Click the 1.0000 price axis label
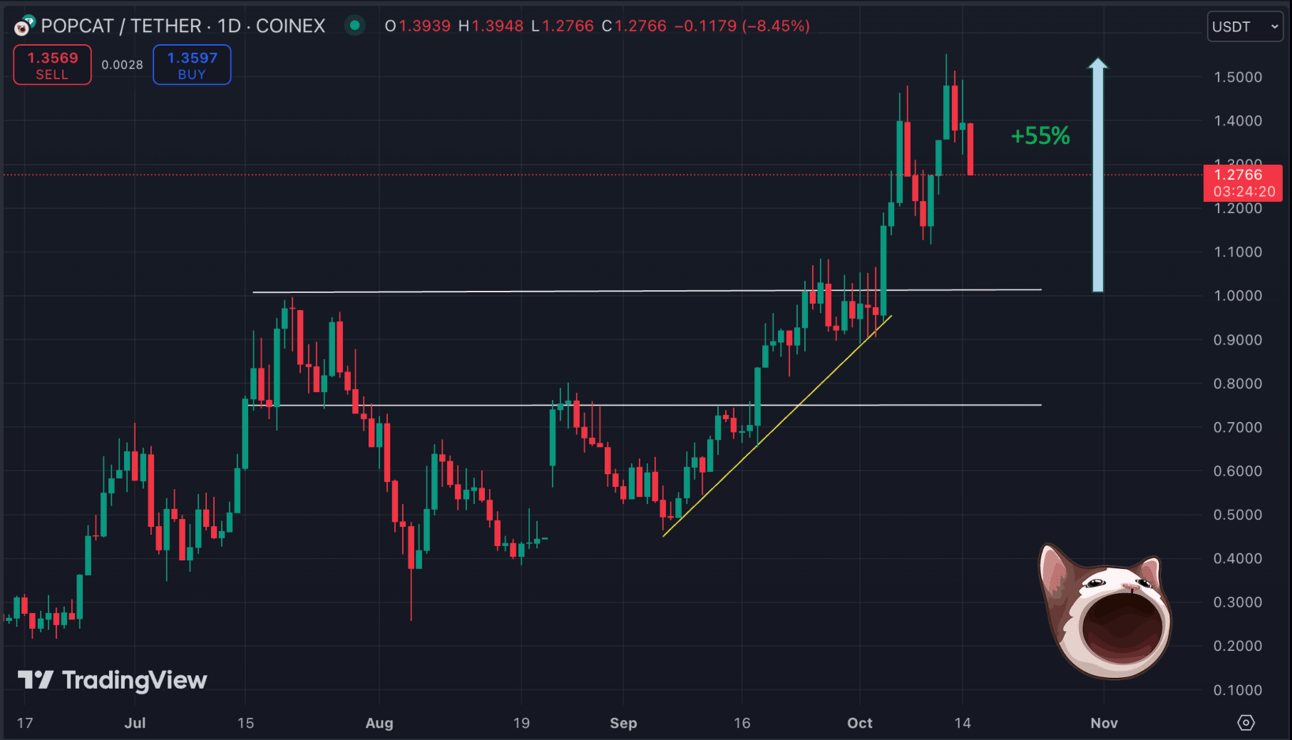Image resolution: width=1292 pixels, height=740 pixels. point(1237,296)
